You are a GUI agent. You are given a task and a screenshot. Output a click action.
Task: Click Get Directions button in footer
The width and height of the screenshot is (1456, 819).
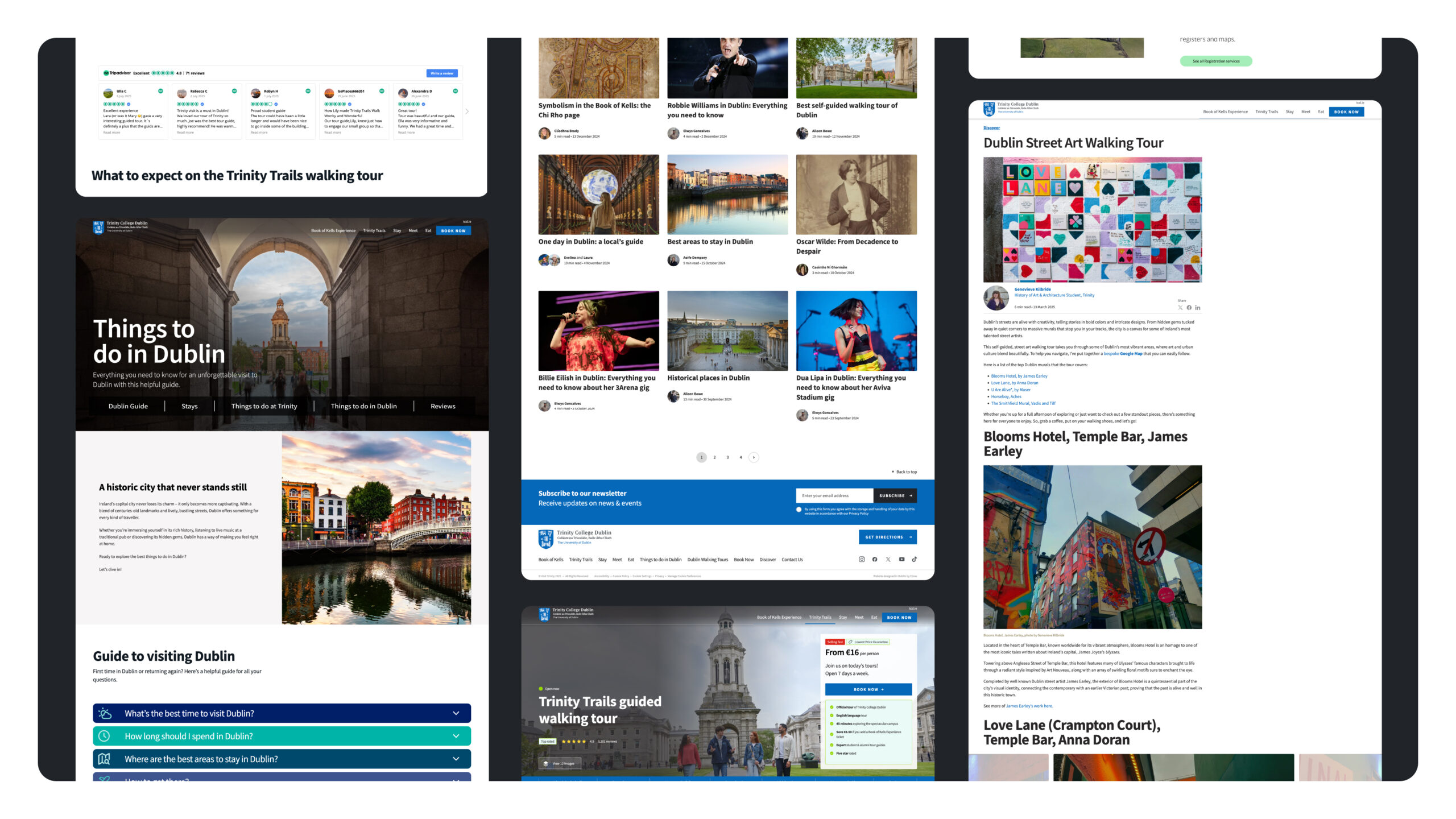pyautogui.click(x=887, y=537)
